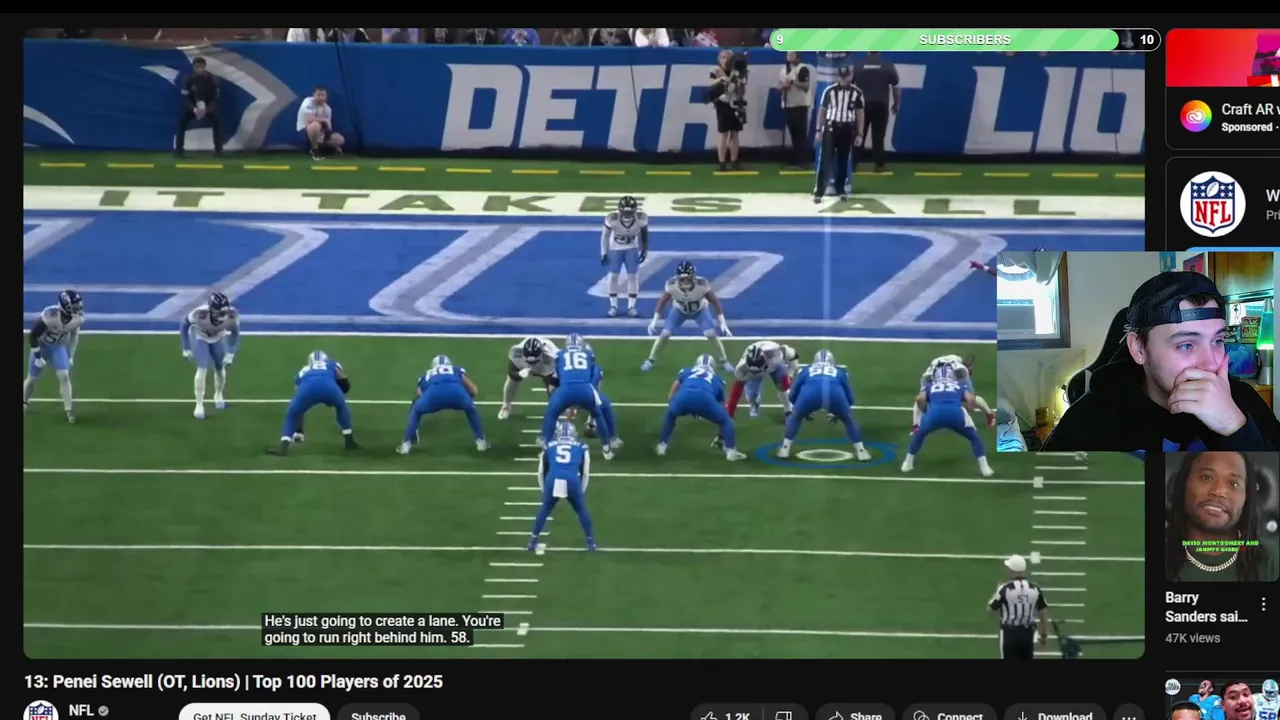Download the video
The width and height of the screenshot is (1280, 720).
[1053, 714]
